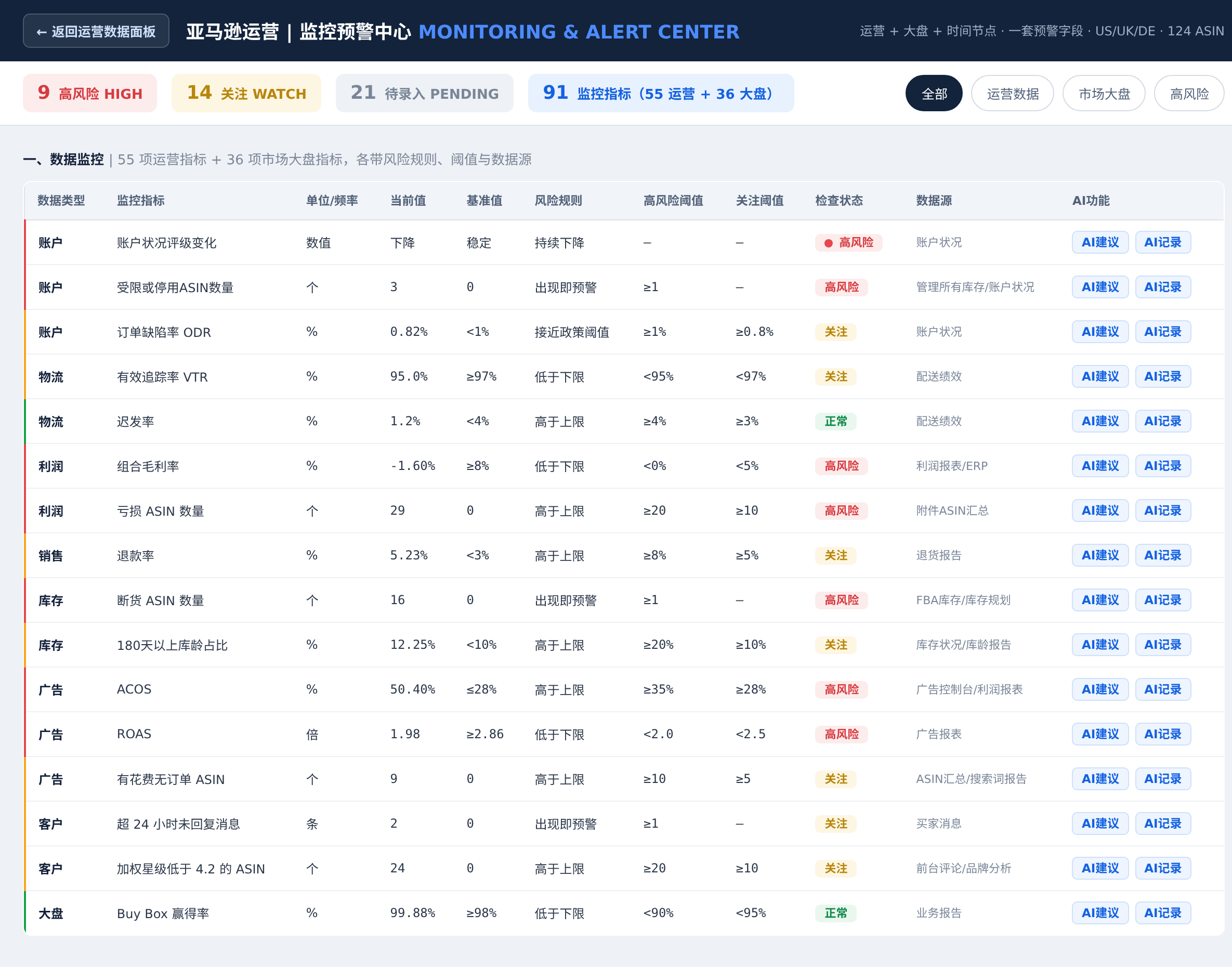Switch to the 市场大盘 filter tab
The width and height of the screenshot is (1232, 967).
[1104, 94]
